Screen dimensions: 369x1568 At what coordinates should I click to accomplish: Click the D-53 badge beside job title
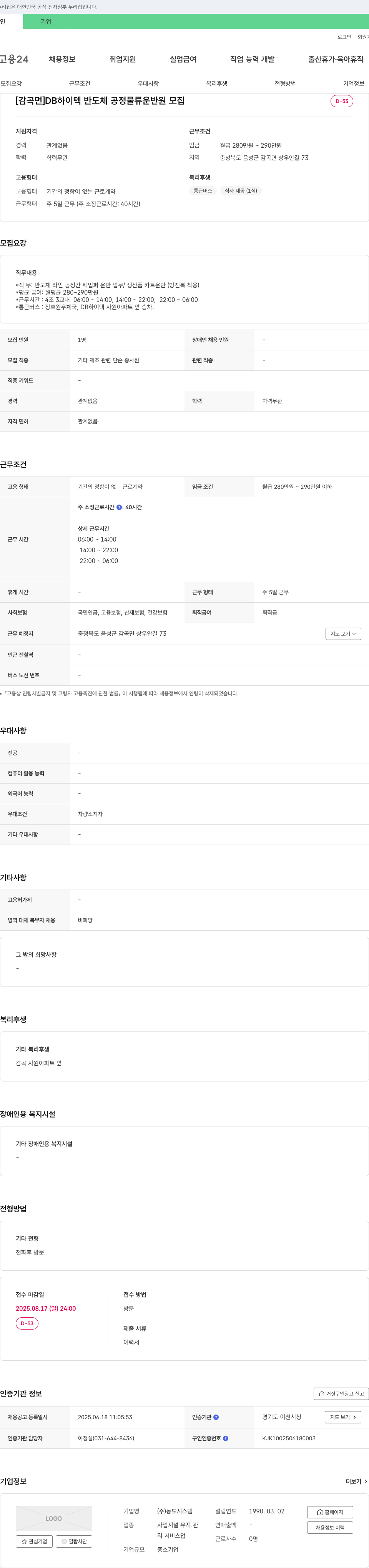[342, 101]
